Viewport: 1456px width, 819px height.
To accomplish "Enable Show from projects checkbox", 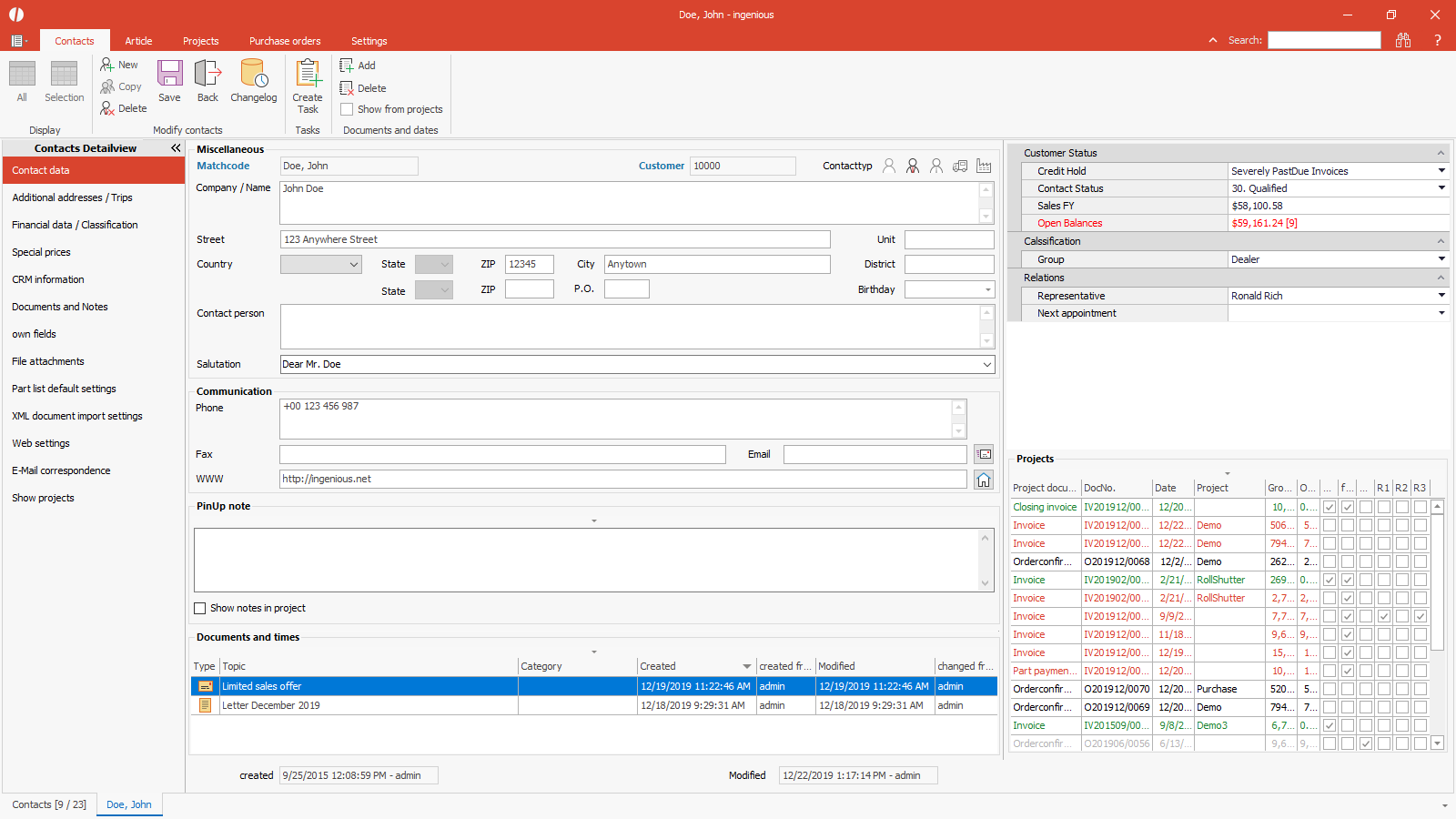I will [347, 109].
